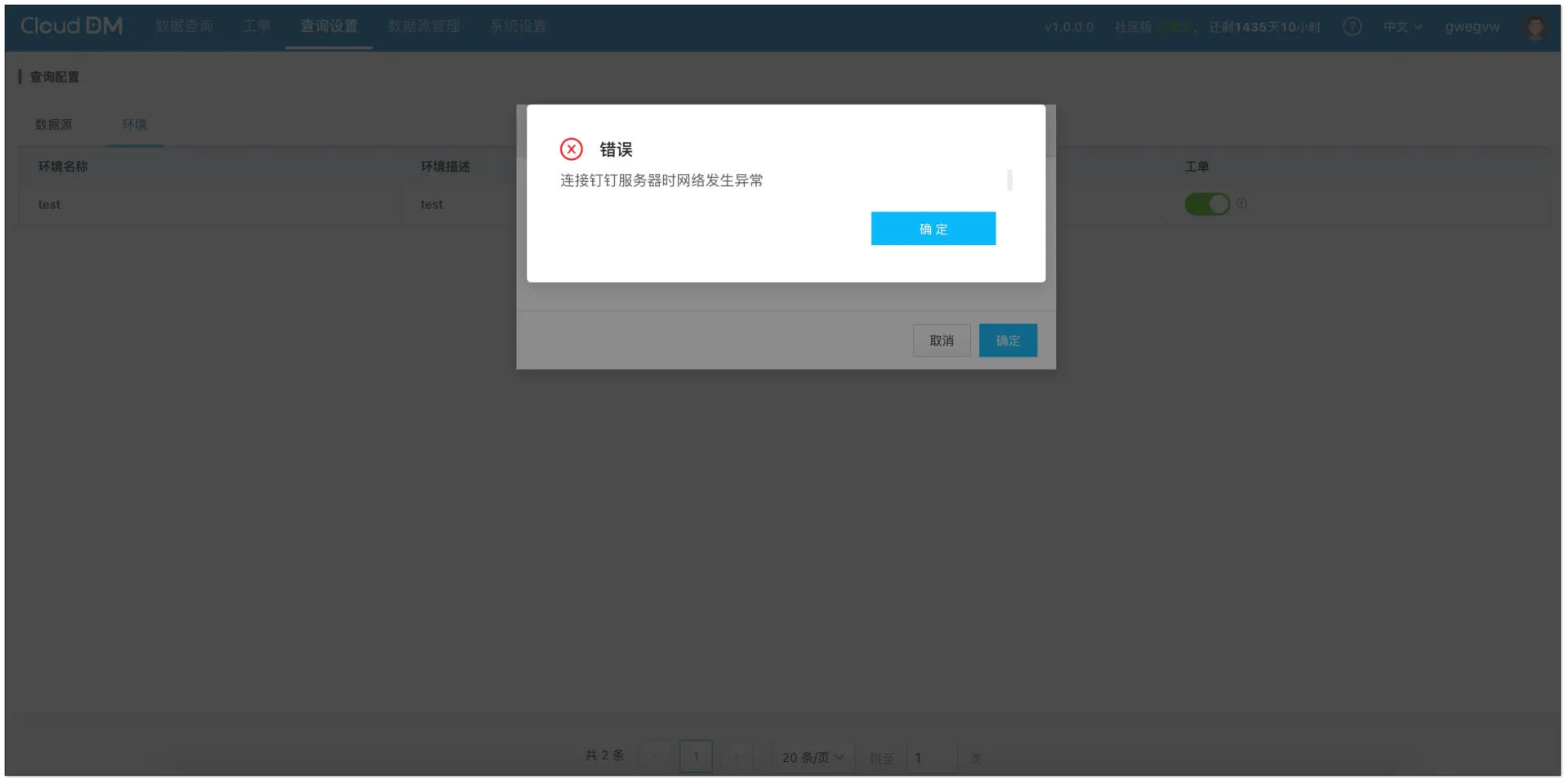Click the 共 2 条 total count

604,755
